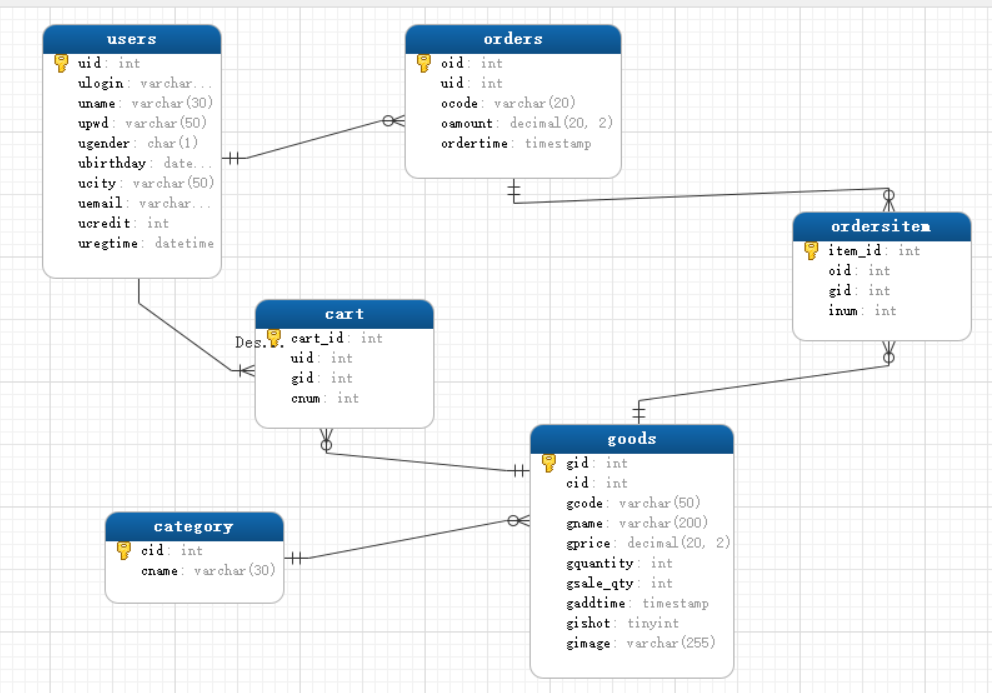
Task: Click the inum int column
Action: (x=862, y=311)
